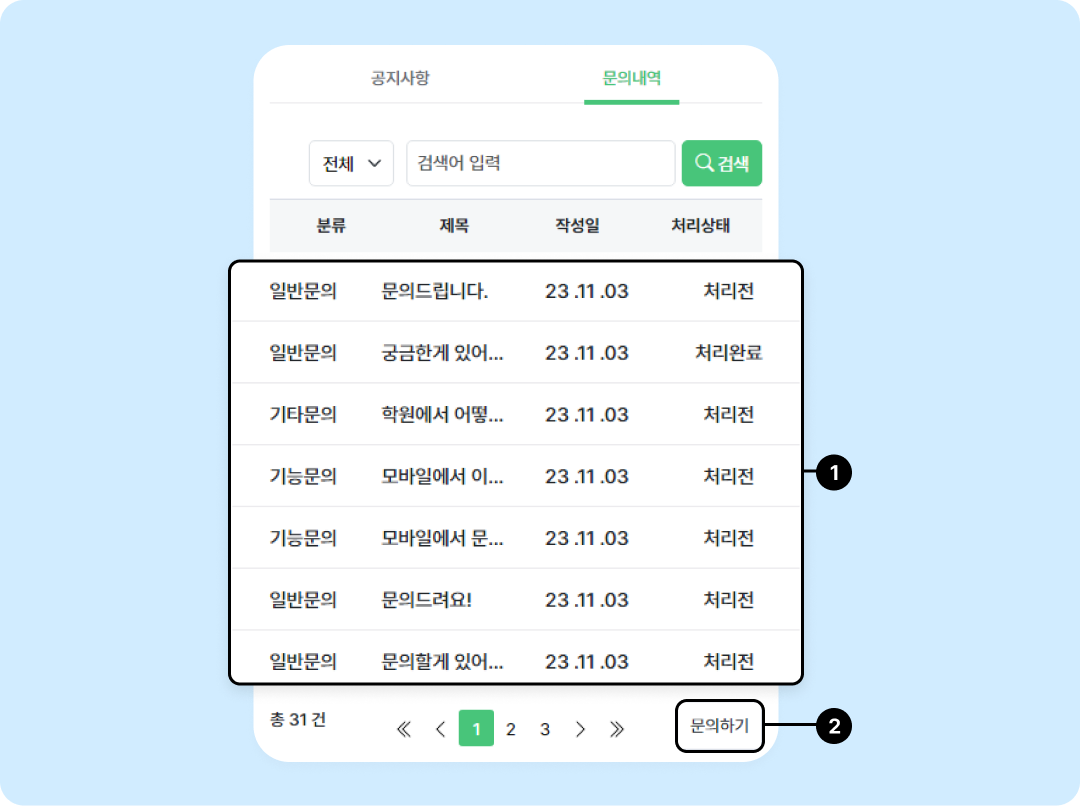Viewport: 1080px width, 806px height.
Task: Click the 작성일 column header
Action: coord(577,225)
